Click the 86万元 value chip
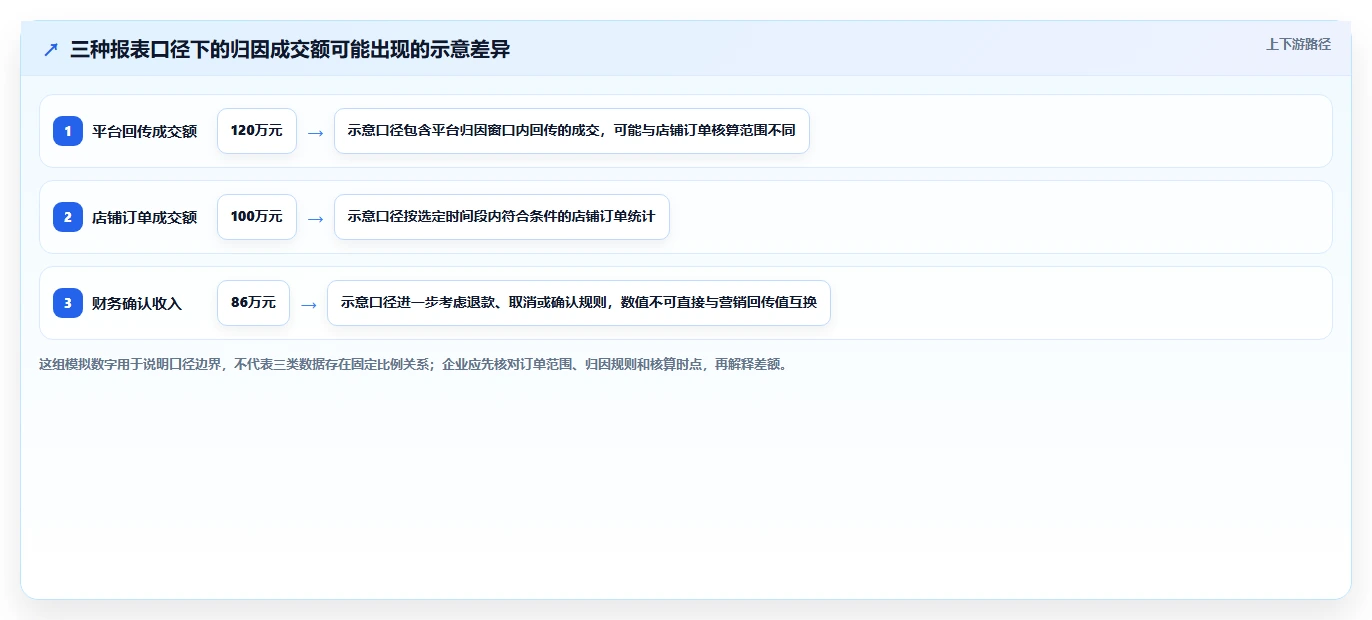This screenshot has width=1372, height=620. pyautogui.click(x=253, y=303)
